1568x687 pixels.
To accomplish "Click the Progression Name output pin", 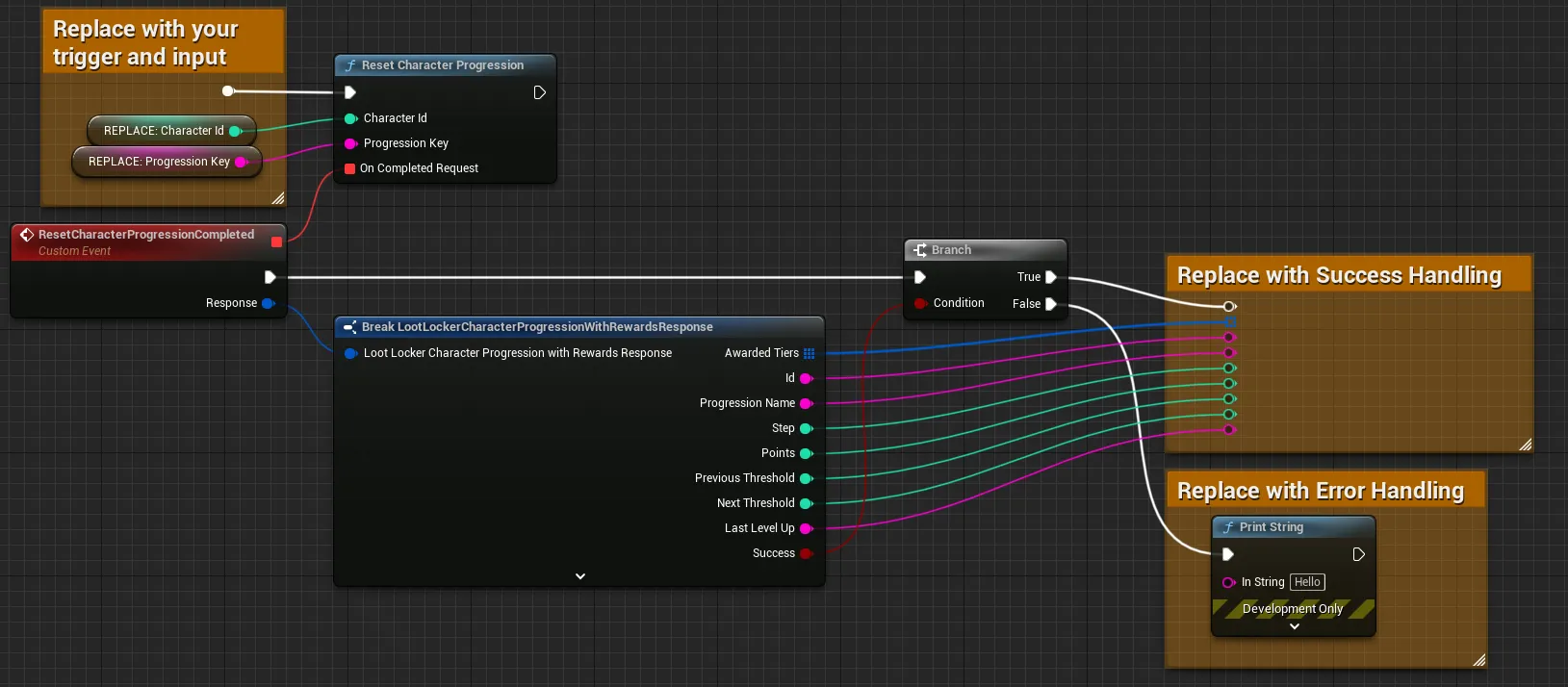I will [x=807, y=403].
